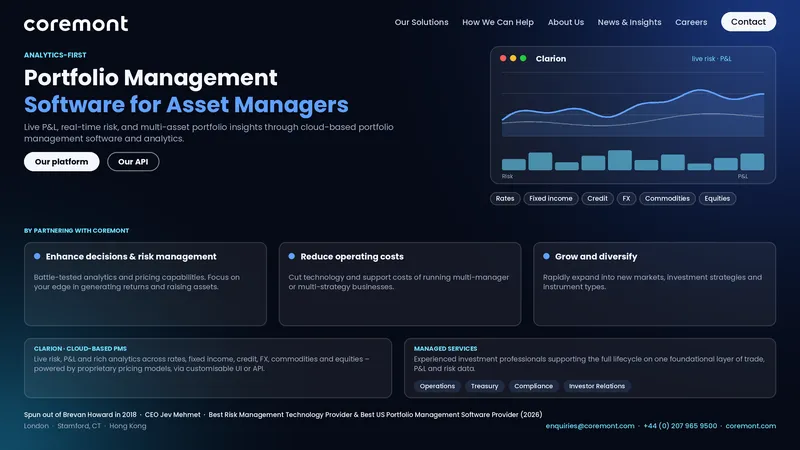This screenshot has height=450, width=800.
Task: Click the green dot in Clarion window
Action: click(x=523, y=58)
